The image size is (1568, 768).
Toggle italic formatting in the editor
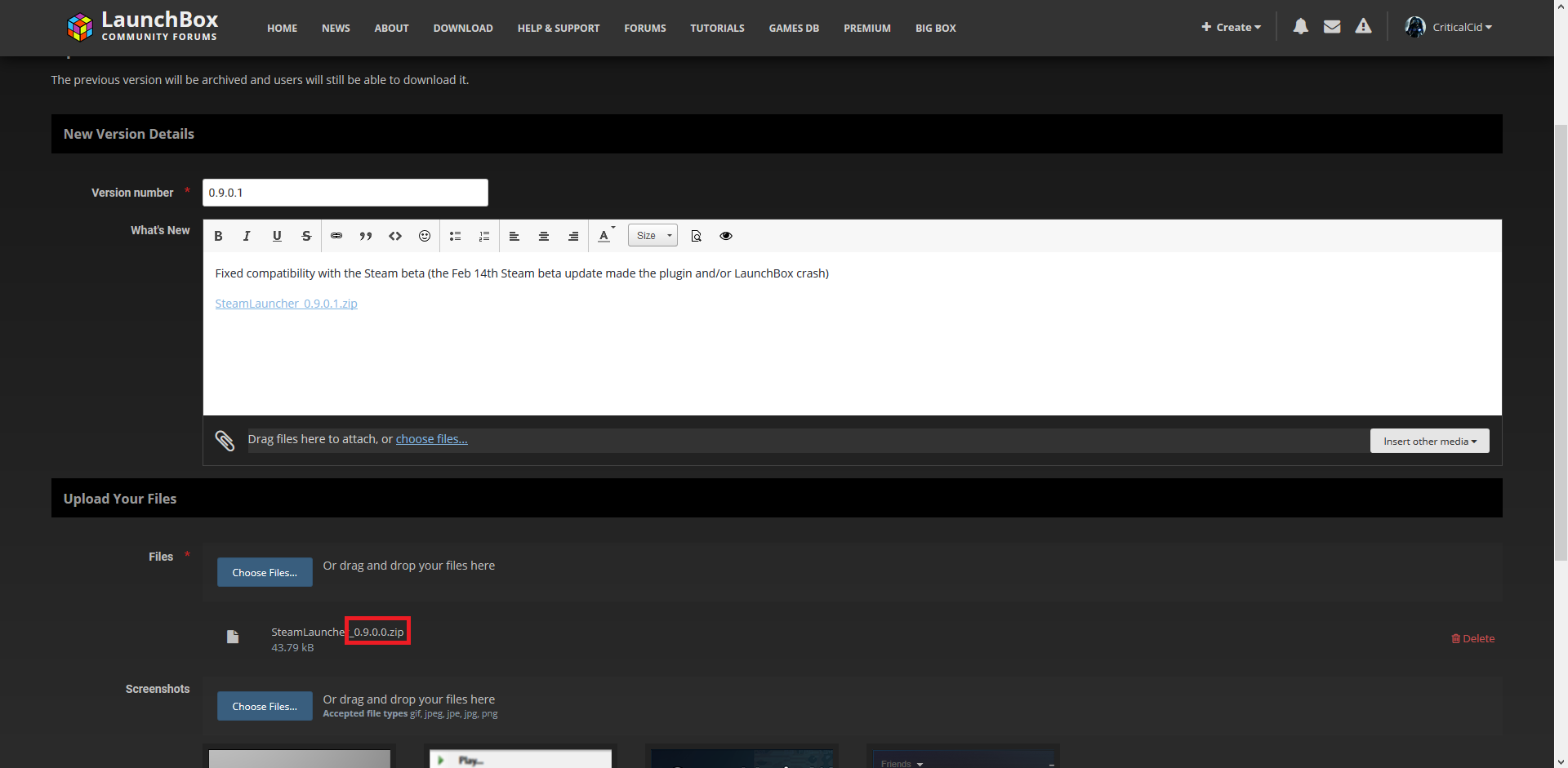click(247, 236)
